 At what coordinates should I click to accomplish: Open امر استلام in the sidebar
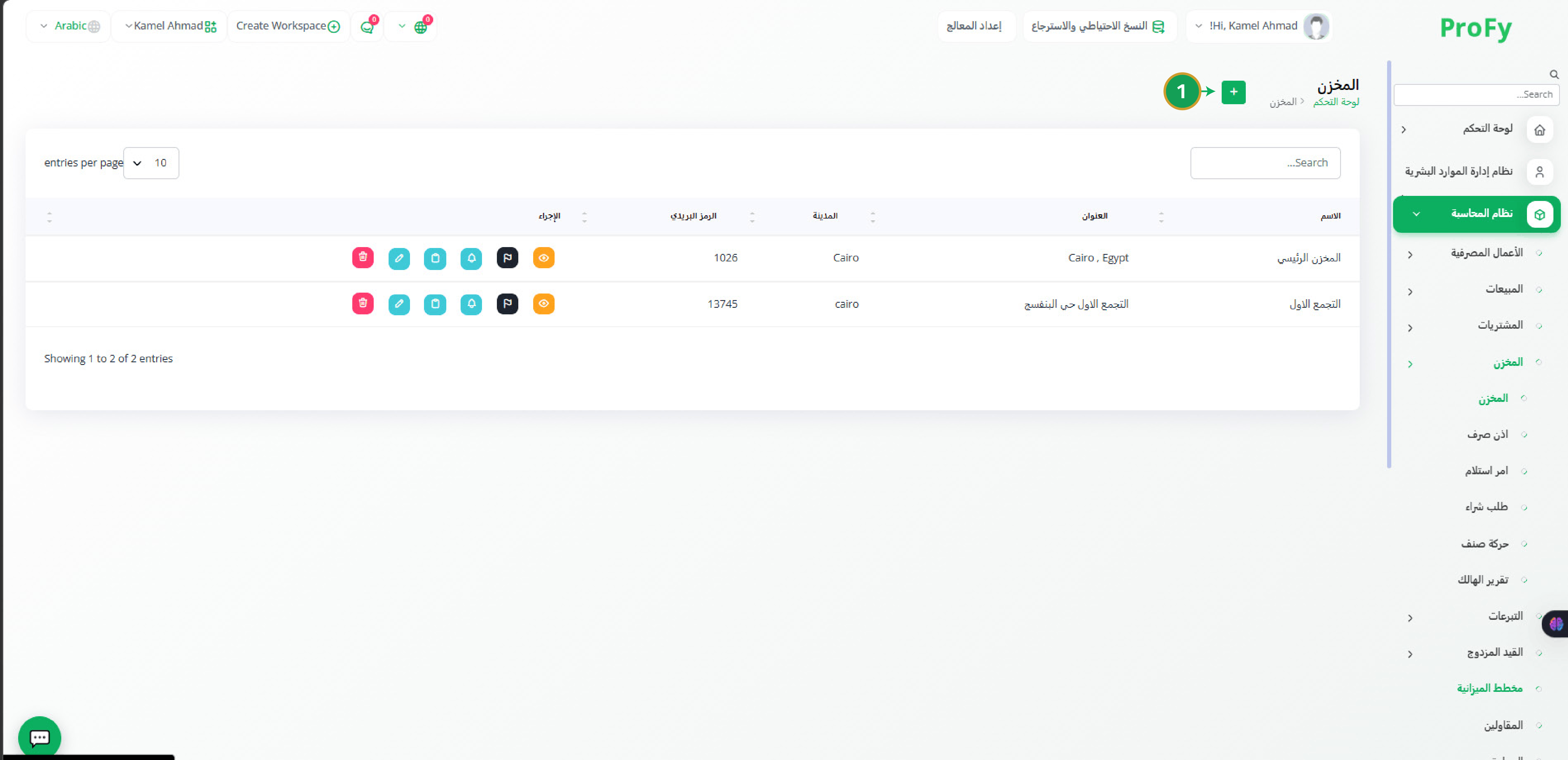coord(1486,471)
